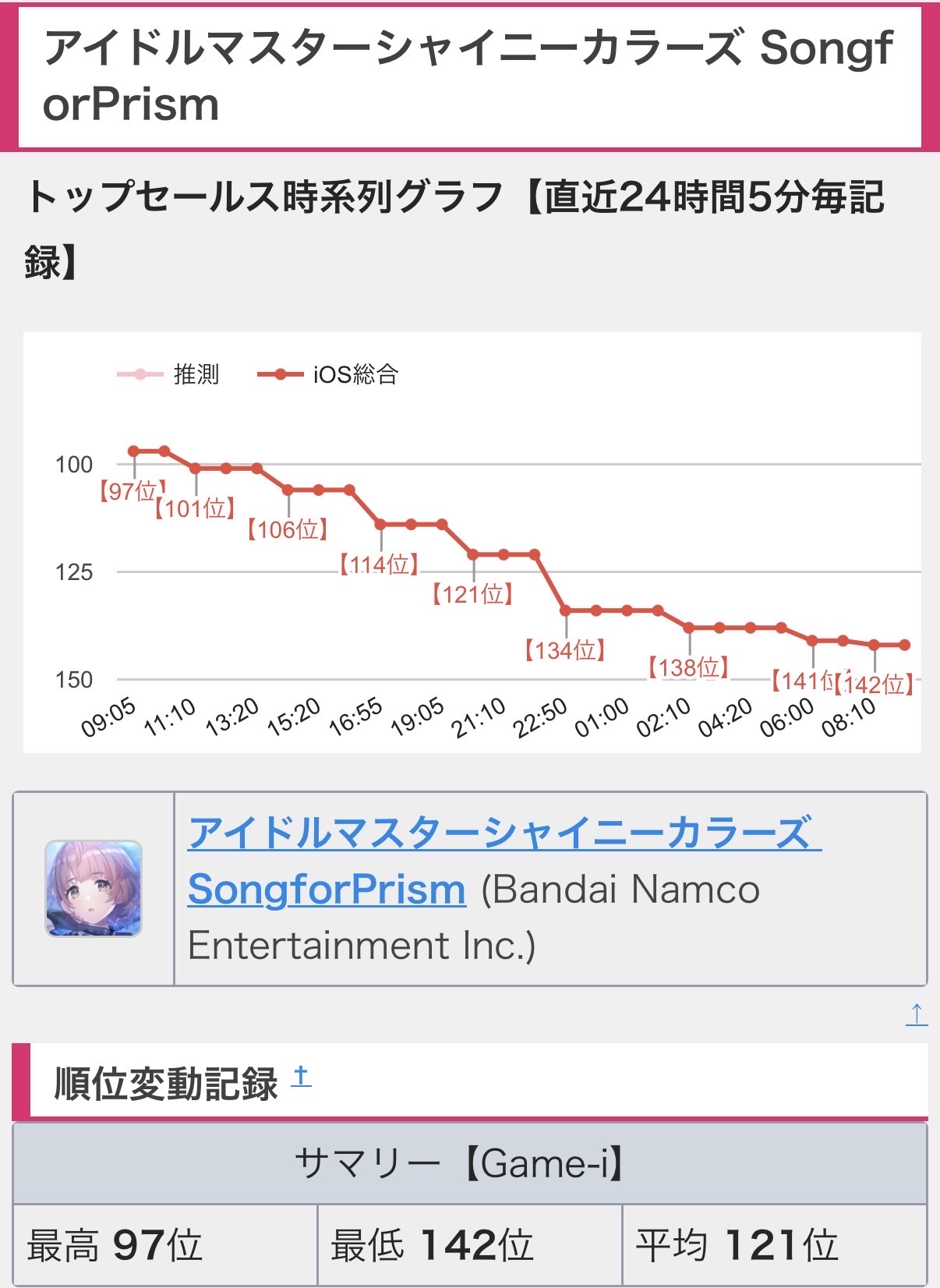The image size is (940, 1288).
Task: Toggle the 推測 legend series
Action: click(x=169, y=374)
